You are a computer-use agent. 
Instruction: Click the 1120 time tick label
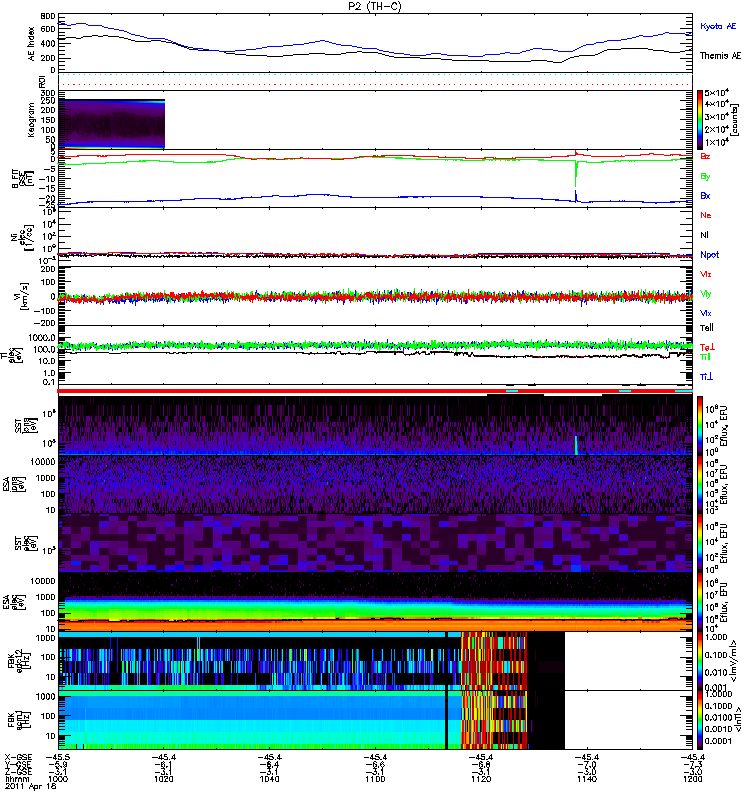point(481,779)
